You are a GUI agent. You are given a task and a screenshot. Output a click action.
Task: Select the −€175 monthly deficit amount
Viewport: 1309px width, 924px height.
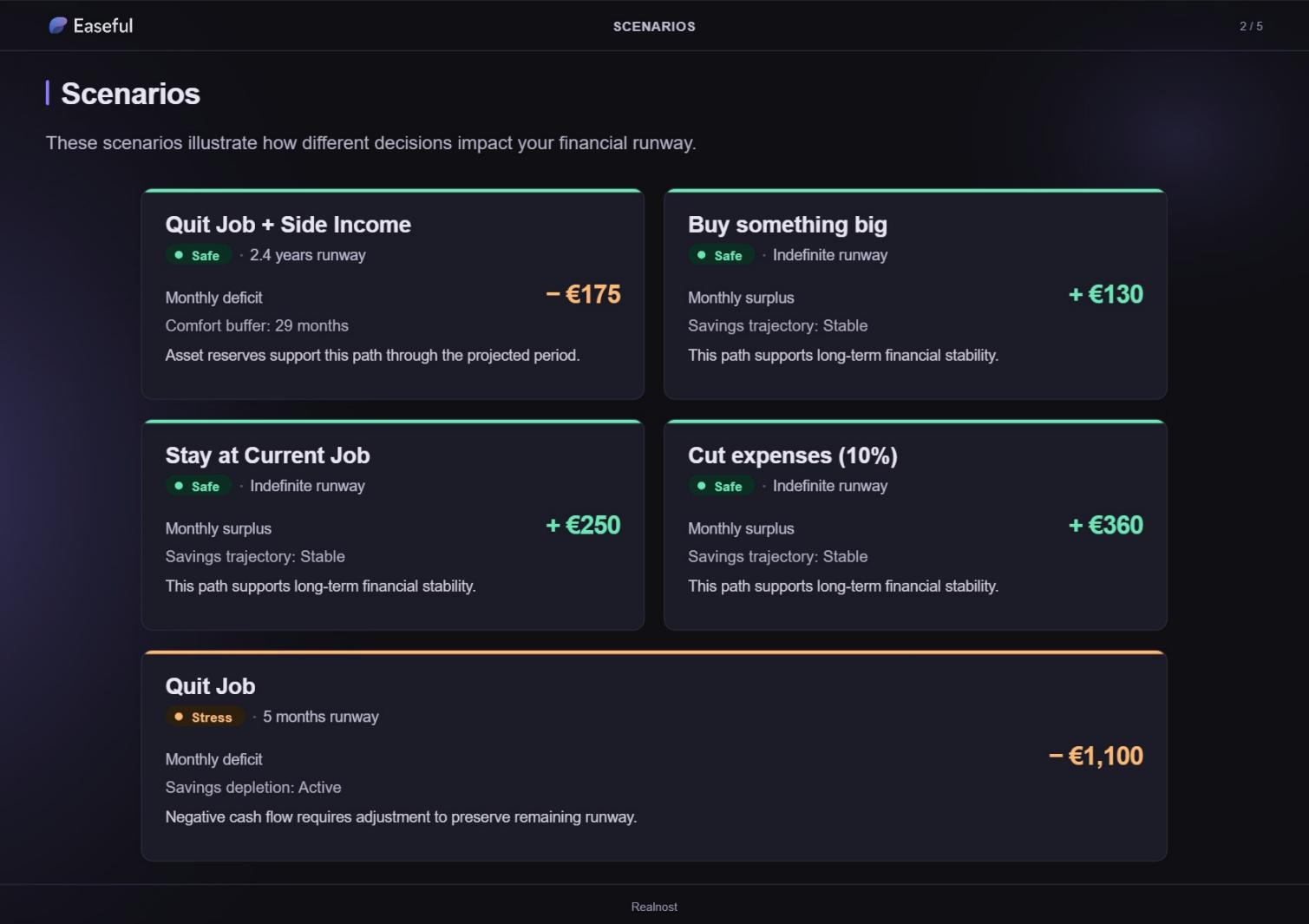tap(584, 295)
